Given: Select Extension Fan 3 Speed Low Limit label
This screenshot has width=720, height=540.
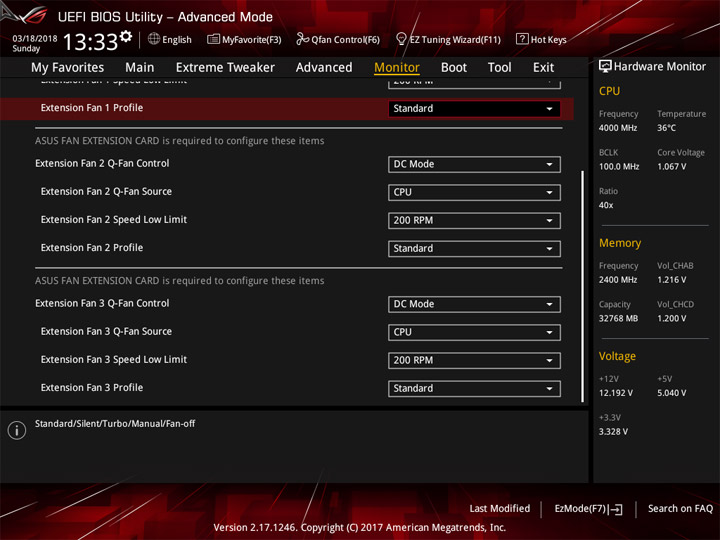Looking at the screenshot, I should point(114,360).
